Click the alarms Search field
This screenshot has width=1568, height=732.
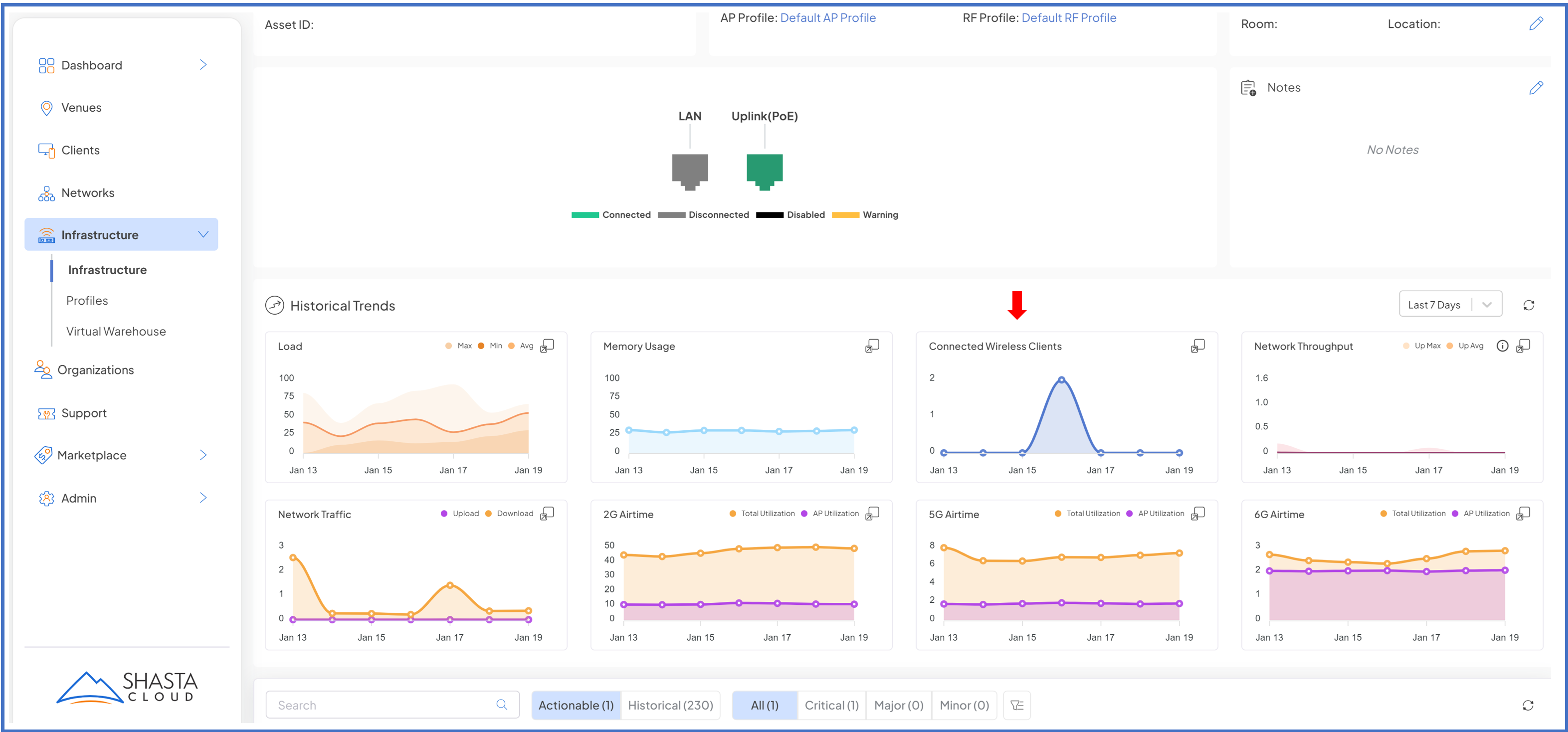384,705
